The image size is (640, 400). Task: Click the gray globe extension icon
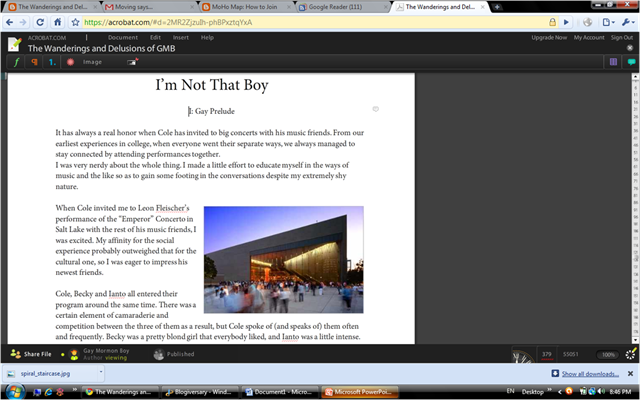tap(587, 22)
